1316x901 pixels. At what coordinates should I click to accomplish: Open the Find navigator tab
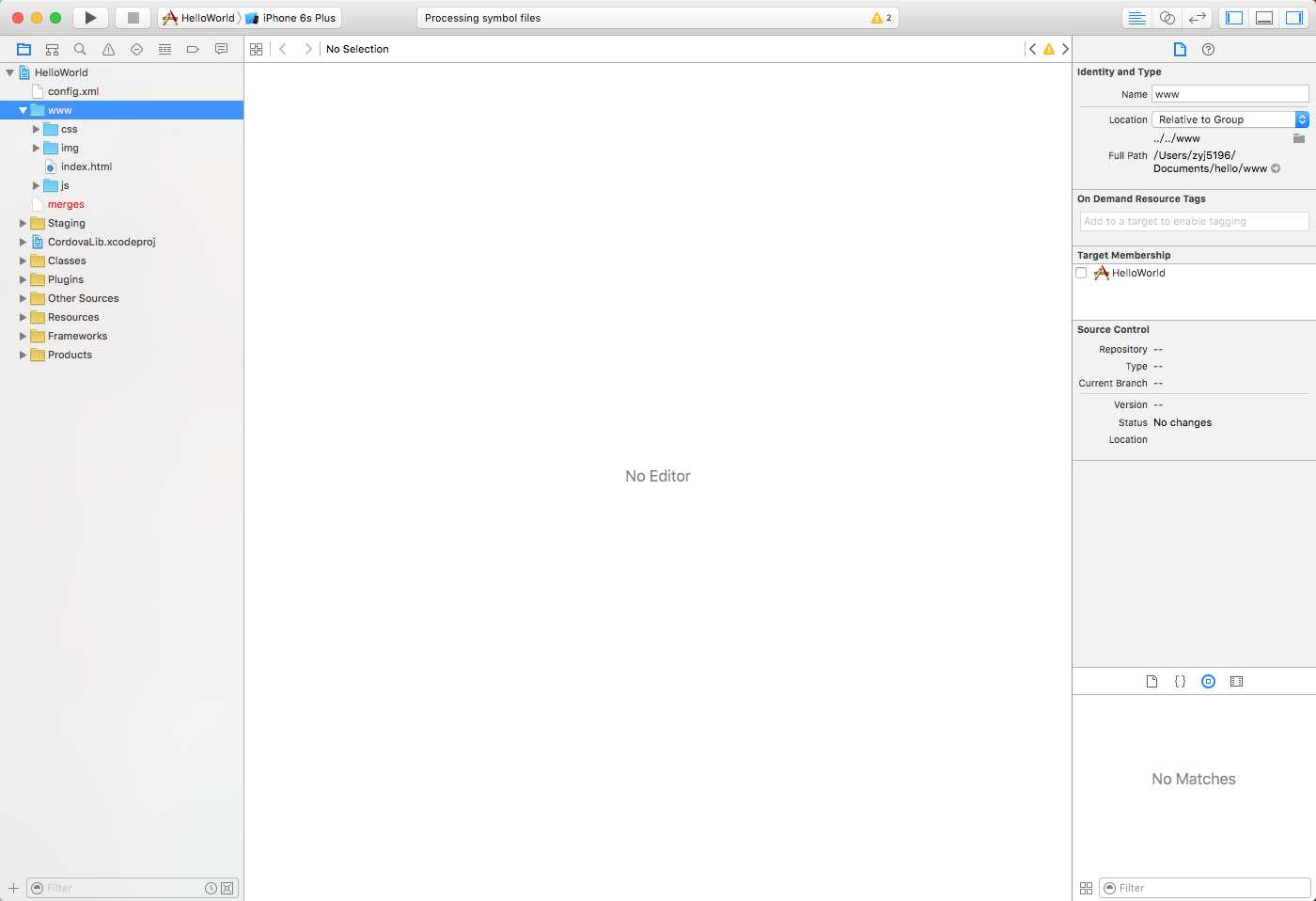pos(80,49)
